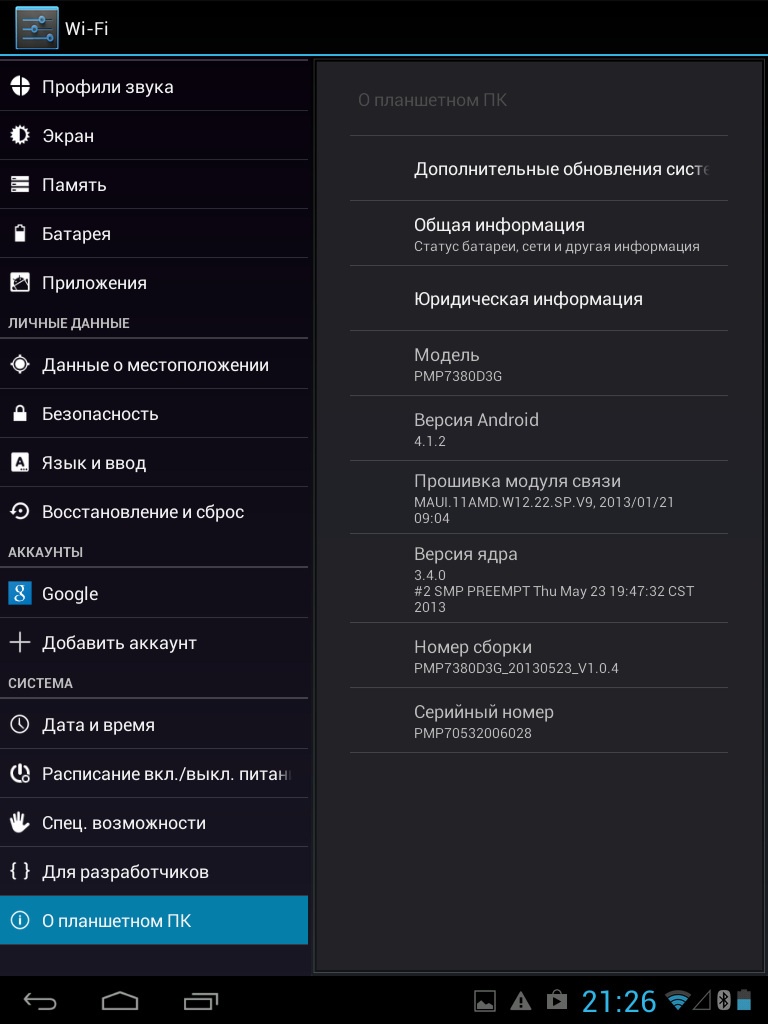Select Данные о местоположении
768x1024 pixels.
155,365
